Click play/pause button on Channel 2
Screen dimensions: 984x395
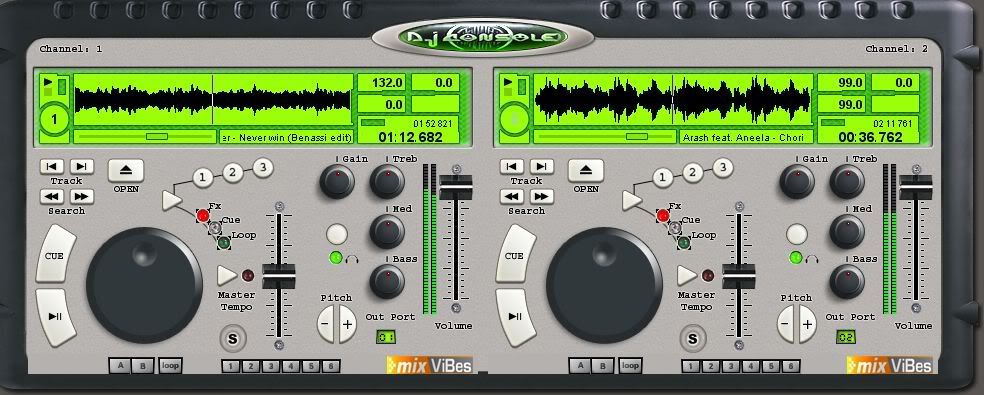point(515,317)
